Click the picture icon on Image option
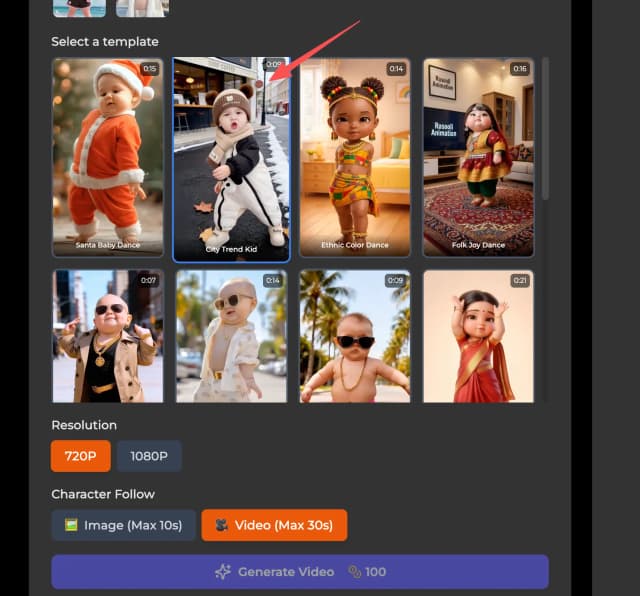This screenshot has height=596, width=640. pos(71,525)
